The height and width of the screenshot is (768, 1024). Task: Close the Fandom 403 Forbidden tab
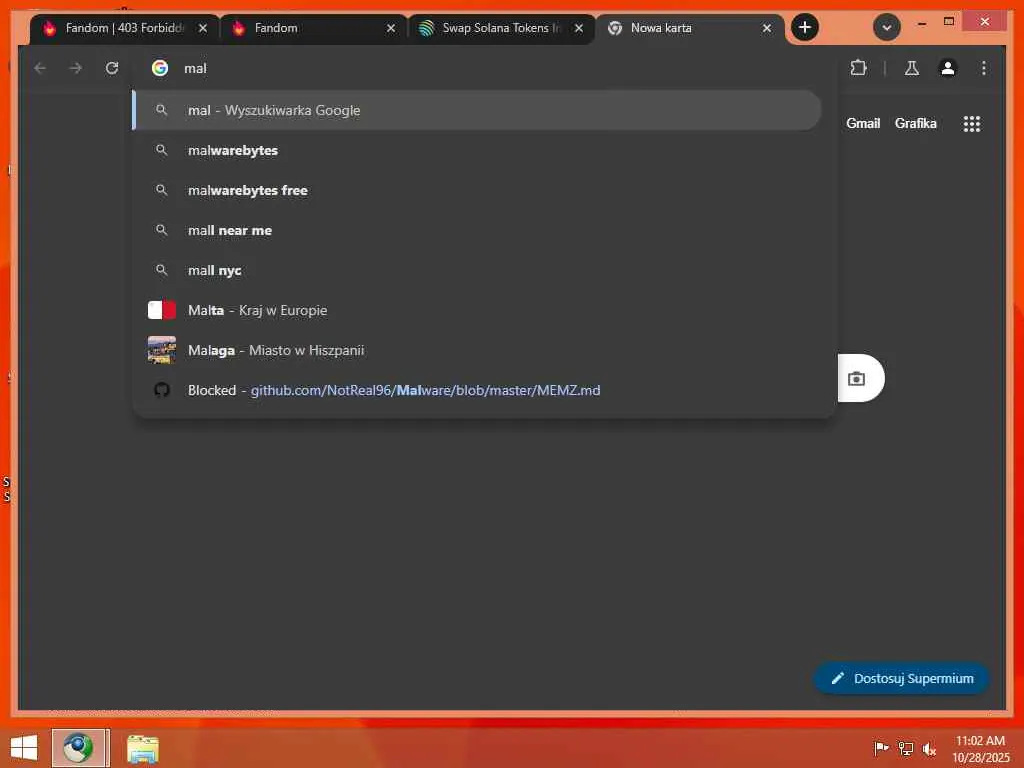coord(203,28)
